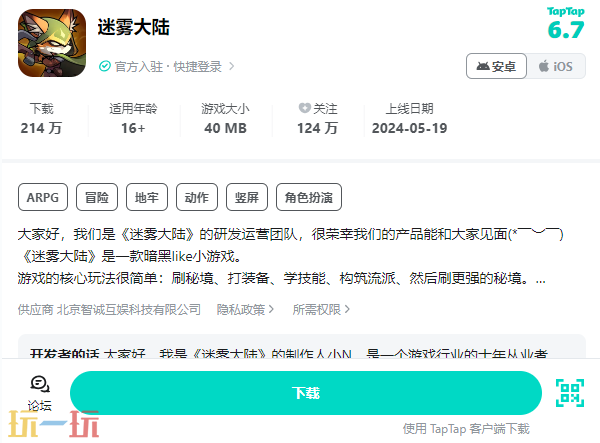600x443 pixels.
Task: Select the 地牢 tag
Action: [x=147, y=197]
